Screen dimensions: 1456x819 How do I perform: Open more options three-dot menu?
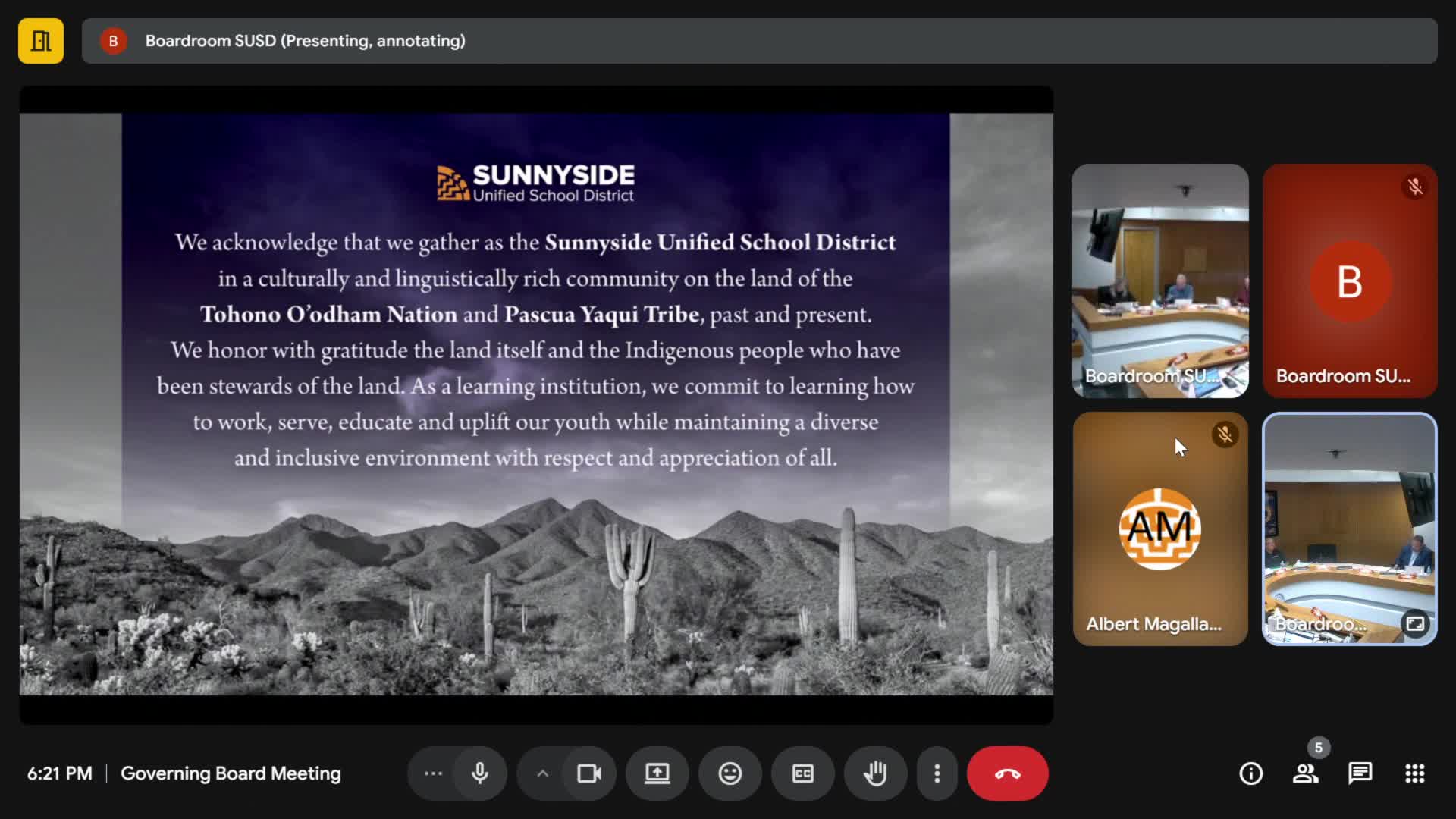(937, 773)
